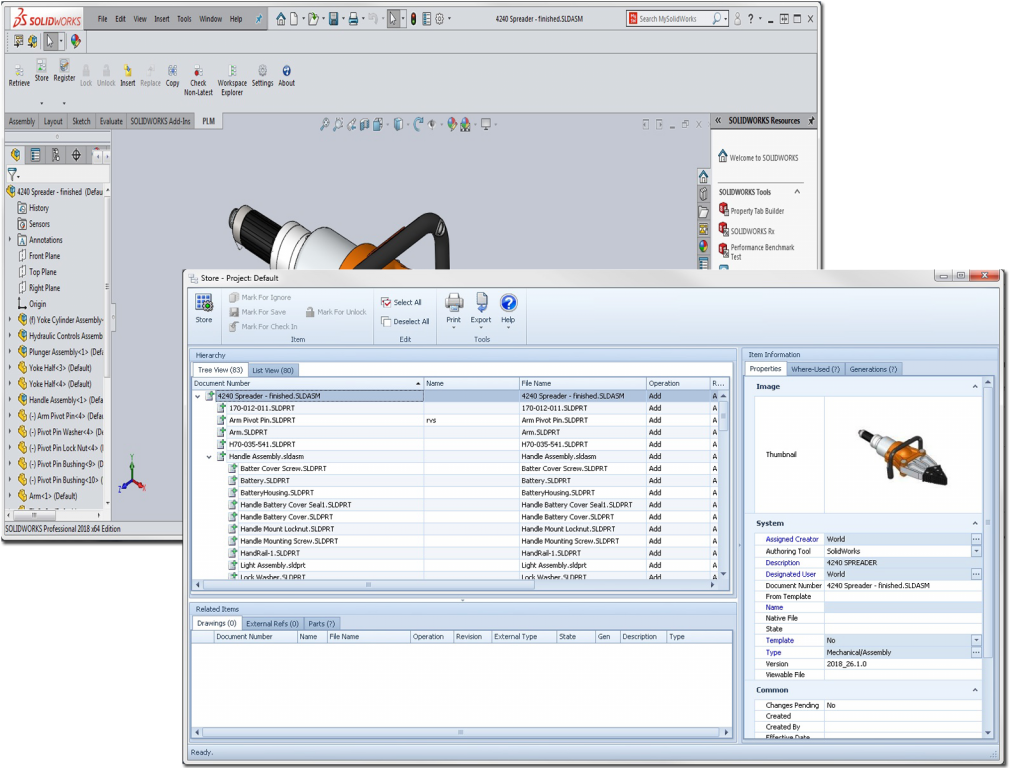1024x768 pixels.
Task: Collapse the Common properties section
Action: pos(975,690)
